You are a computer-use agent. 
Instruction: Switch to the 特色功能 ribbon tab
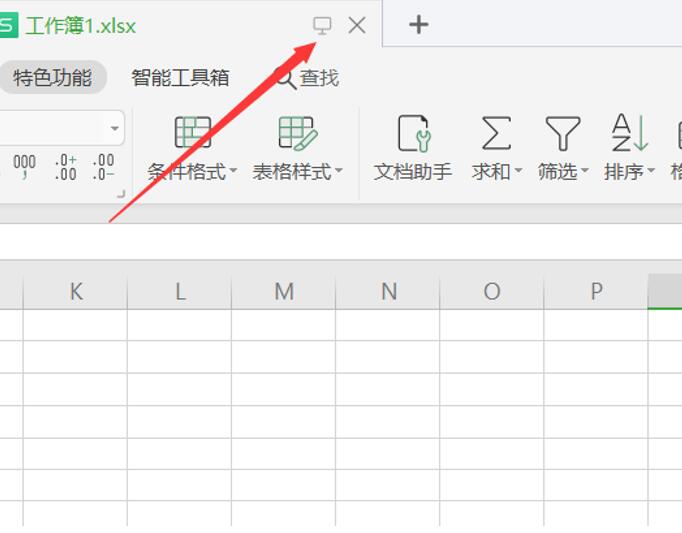pyautogui.click(x=53, y=77)
